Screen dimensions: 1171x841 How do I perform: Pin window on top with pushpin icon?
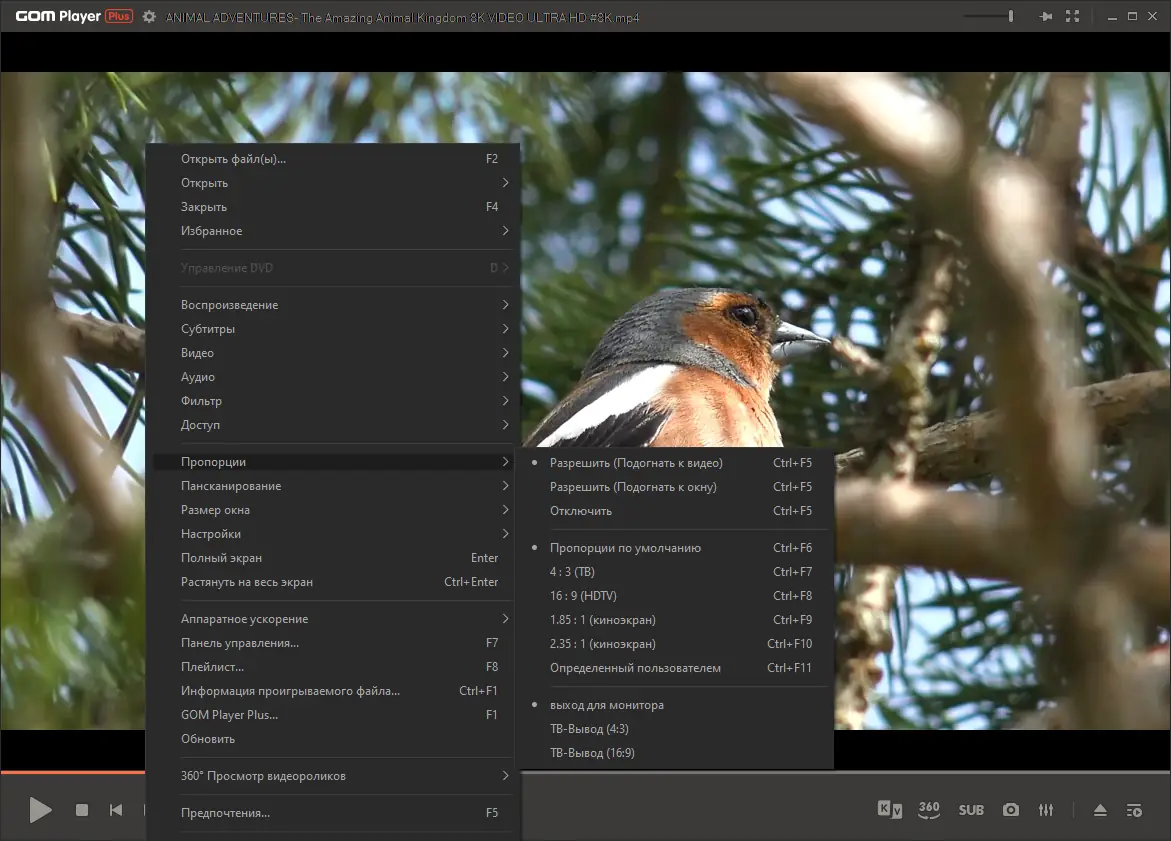coord(1046,16)
